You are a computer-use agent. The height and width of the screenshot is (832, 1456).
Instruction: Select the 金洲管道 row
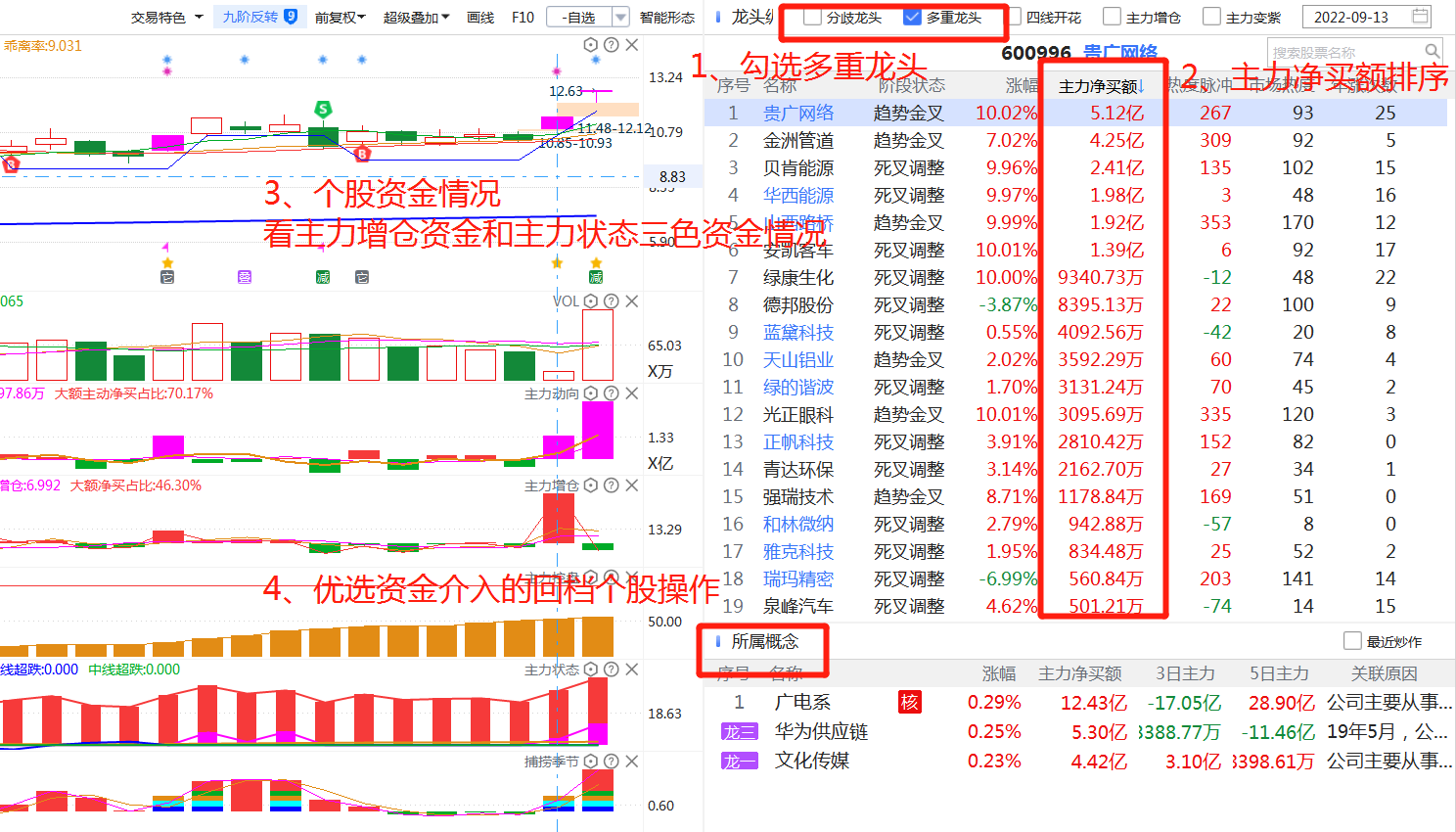pyautogui.click(x=1075, y=140)
